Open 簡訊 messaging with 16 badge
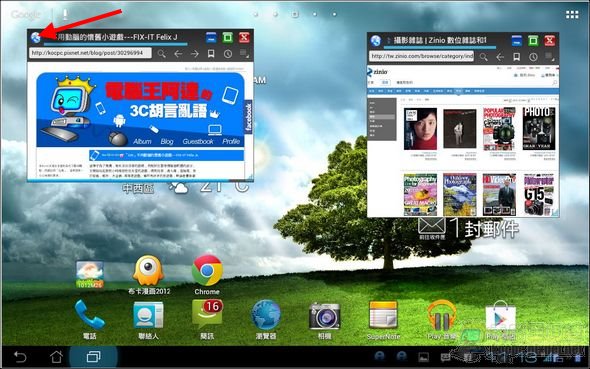 tap(207, 320)
